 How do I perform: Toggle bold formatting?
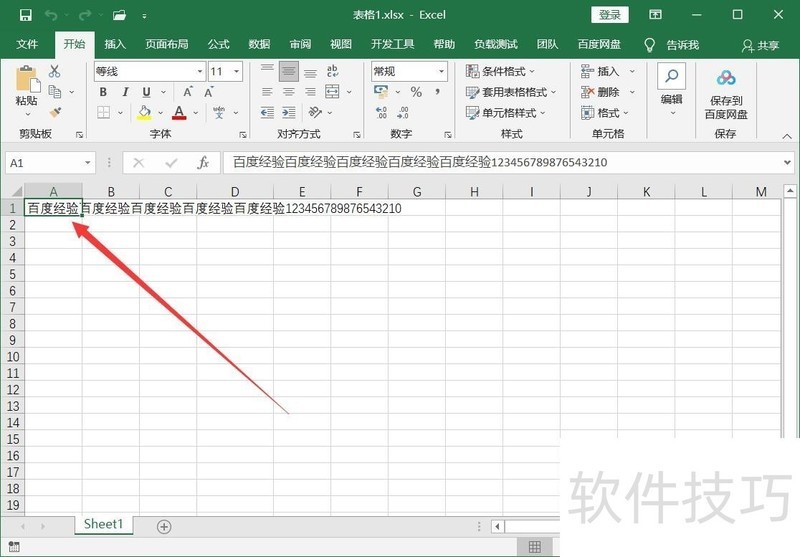(103, 92)
